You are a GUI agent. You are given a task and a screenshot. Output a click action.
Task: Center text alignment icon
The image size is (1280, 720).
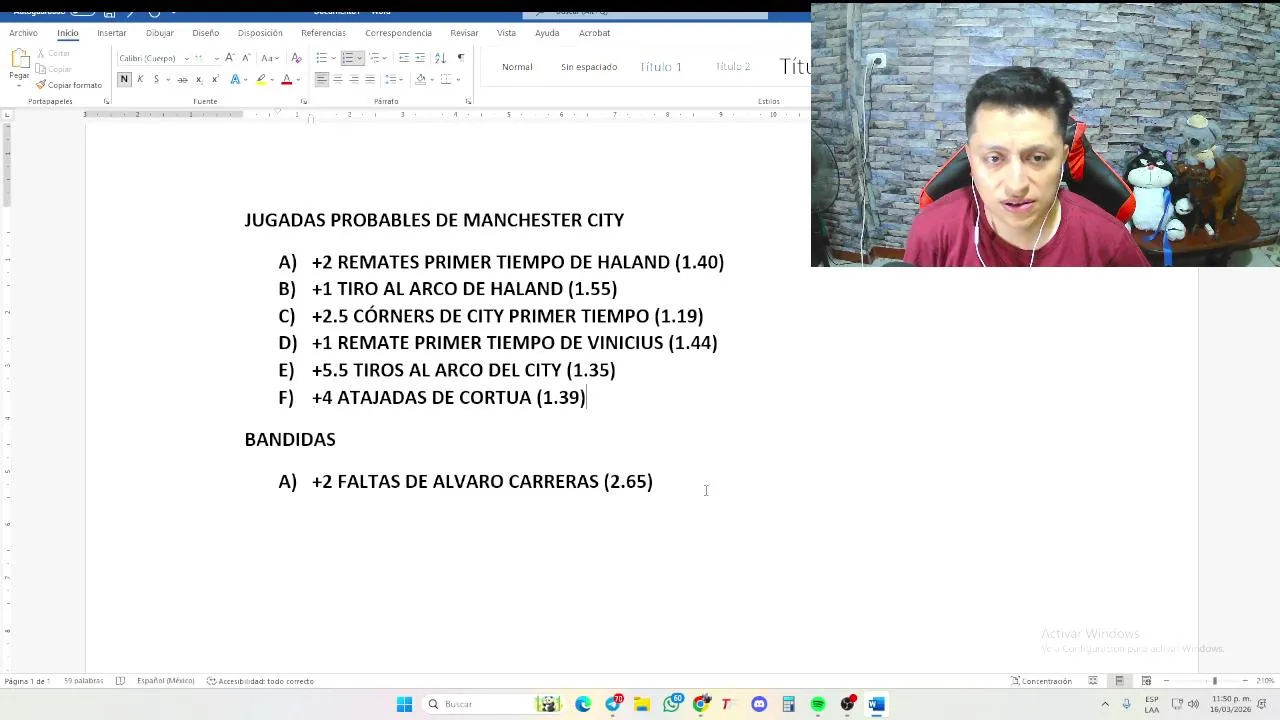338,79
